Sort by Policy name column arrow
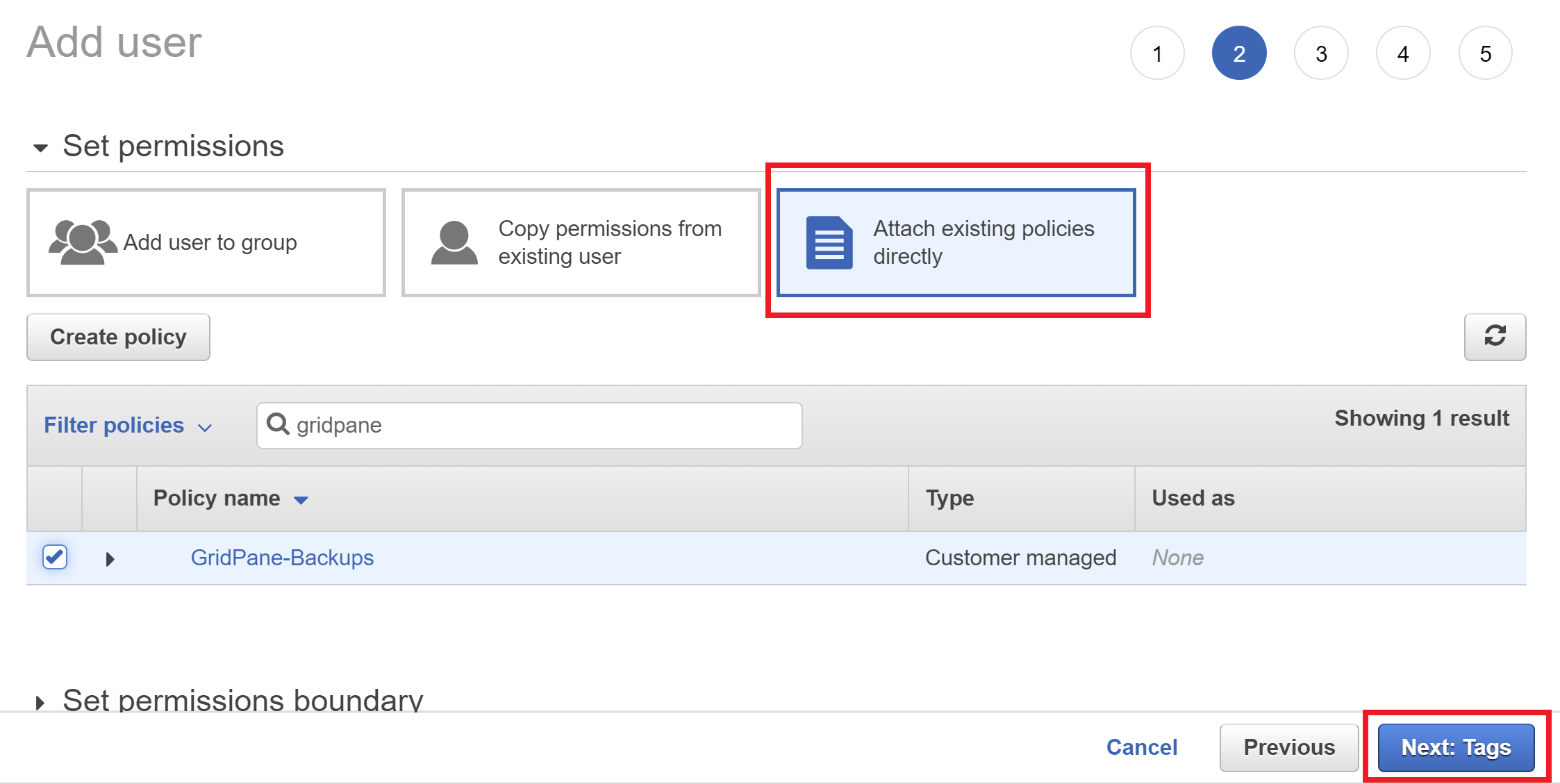Viewport: 1560px width, 784px height. pyautogui.click(x=301, y=500)
